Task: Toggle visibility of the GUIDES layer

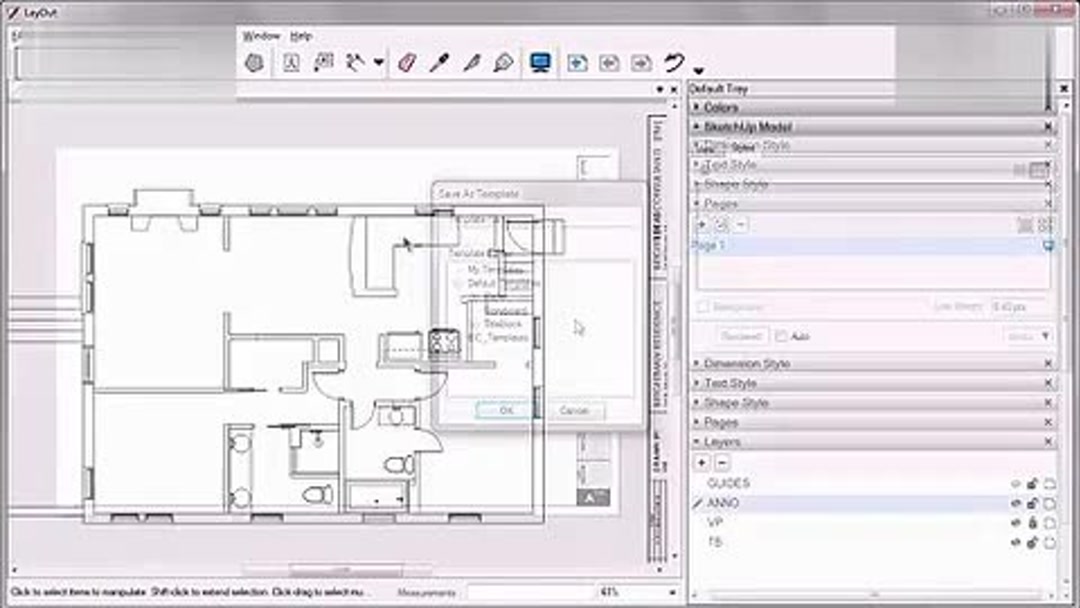Action: 1015,484
